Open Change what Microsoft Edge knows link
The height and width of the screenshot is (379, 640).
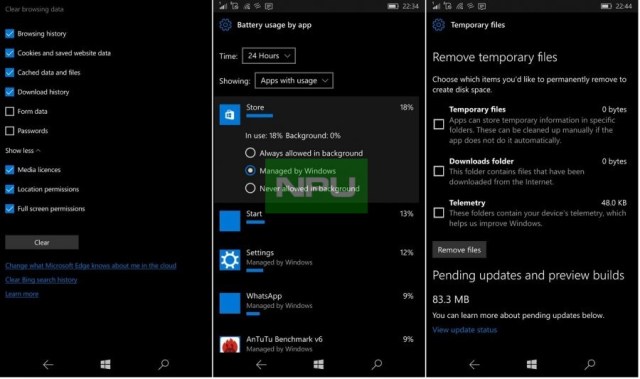(91, 266)
